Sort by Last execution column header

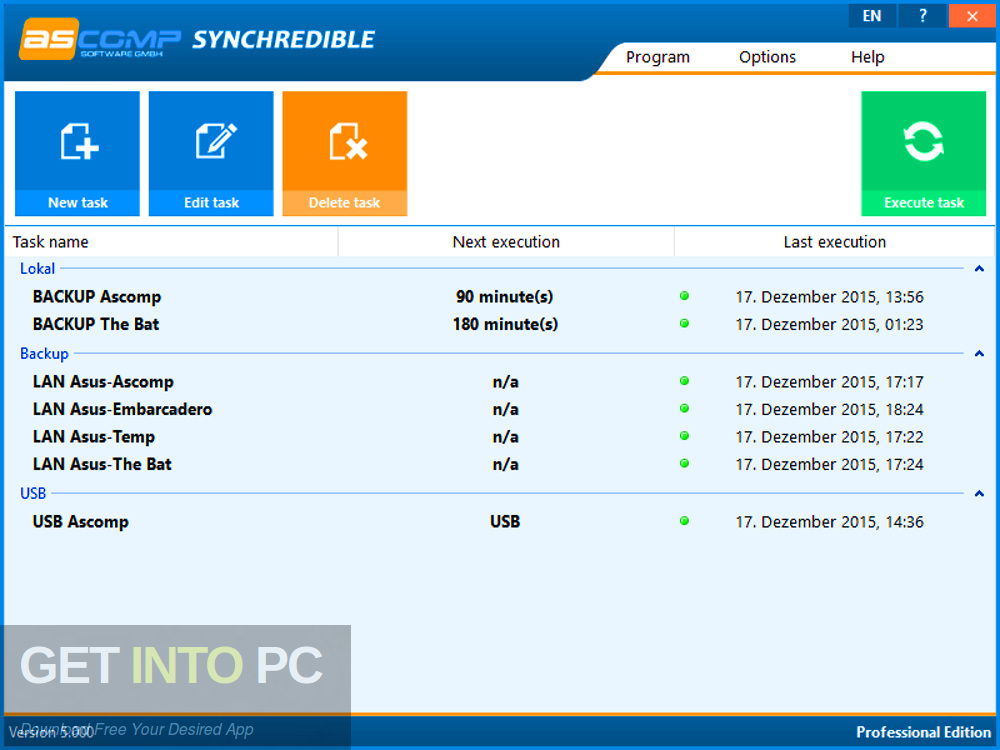pyautogui.click(x=834, y=242)
